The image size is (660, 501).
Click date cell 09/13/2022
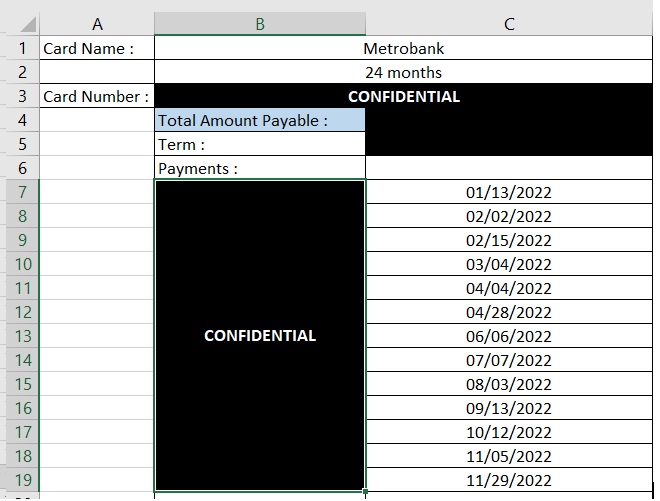point(509,408)
